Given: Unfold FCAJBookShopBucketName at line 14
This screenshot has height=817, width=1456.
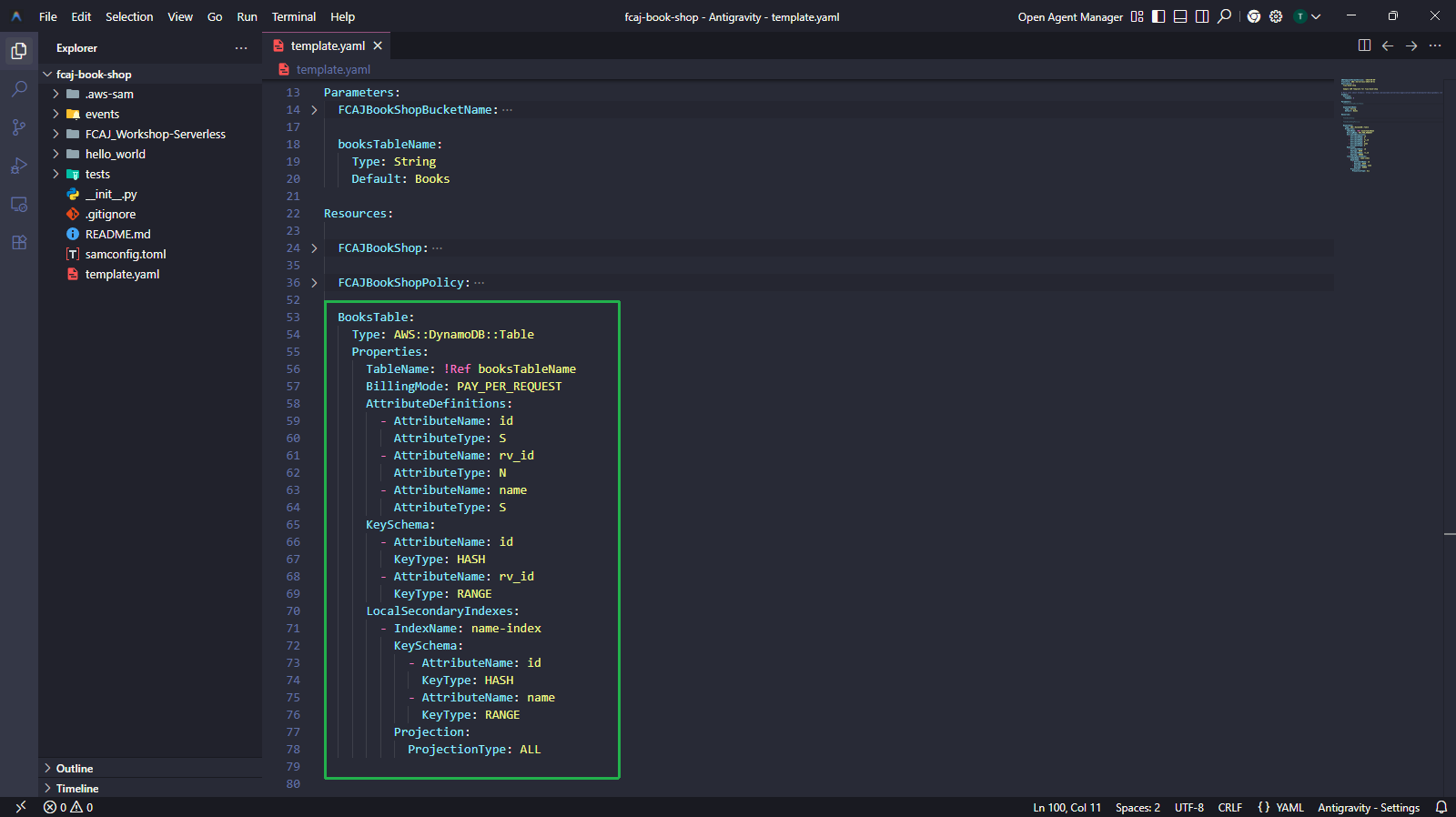Looking at the screenshot, I should pos(314,110).
